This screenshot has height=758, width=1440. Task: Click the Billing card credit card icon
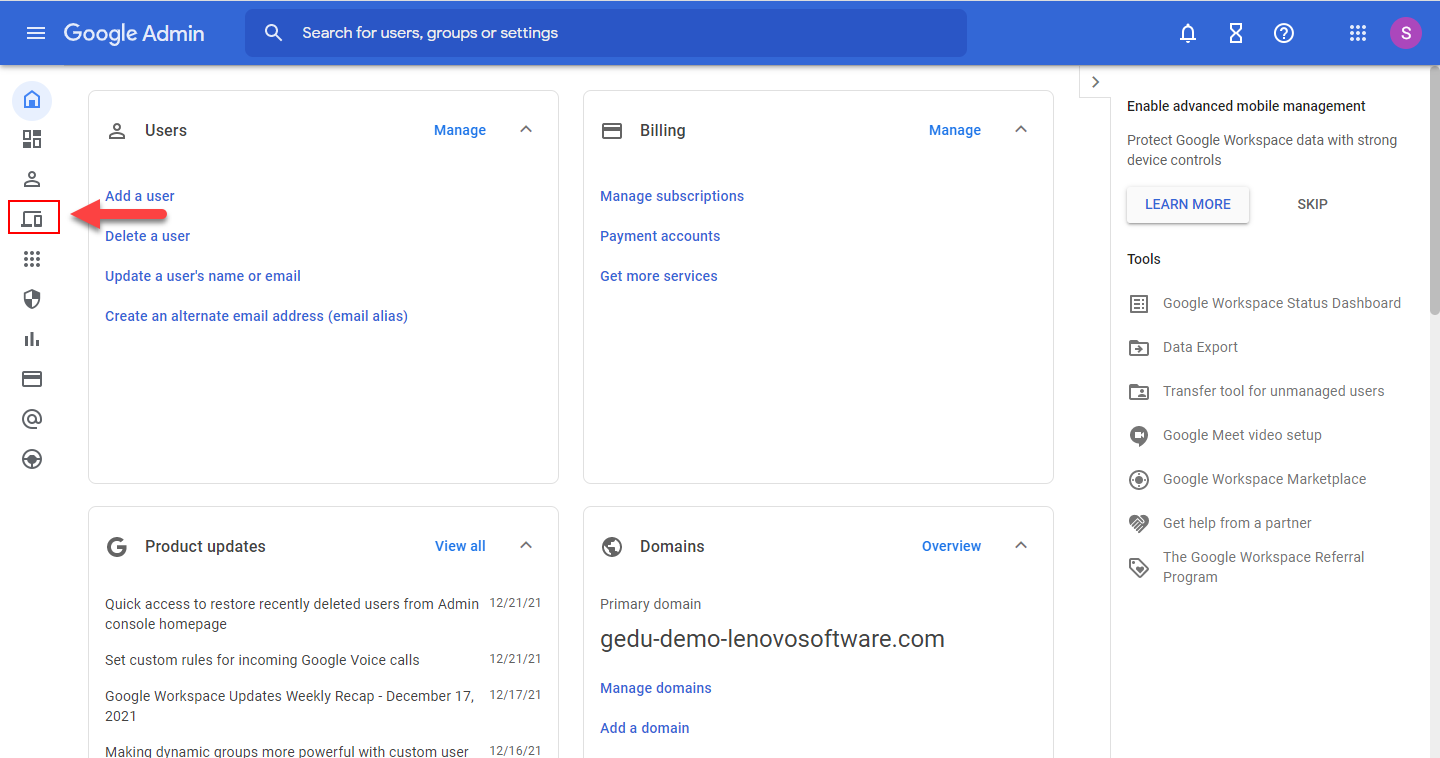612,131
